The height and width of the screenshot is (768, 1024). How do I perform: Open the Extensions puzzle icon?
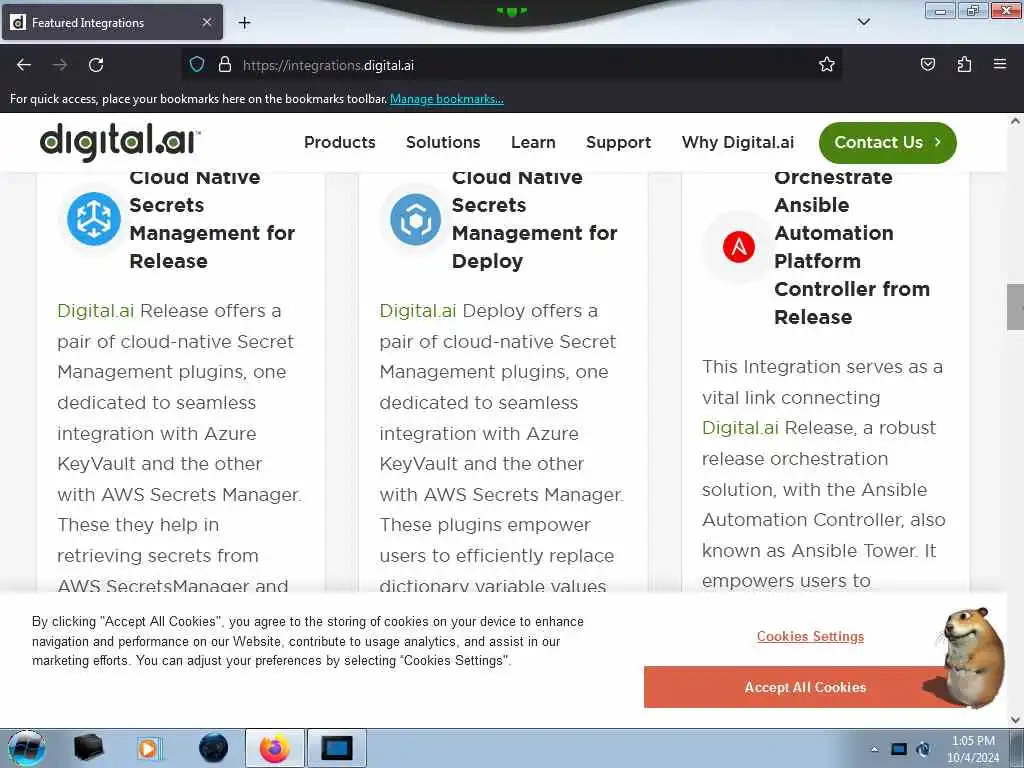pos(964,65)
